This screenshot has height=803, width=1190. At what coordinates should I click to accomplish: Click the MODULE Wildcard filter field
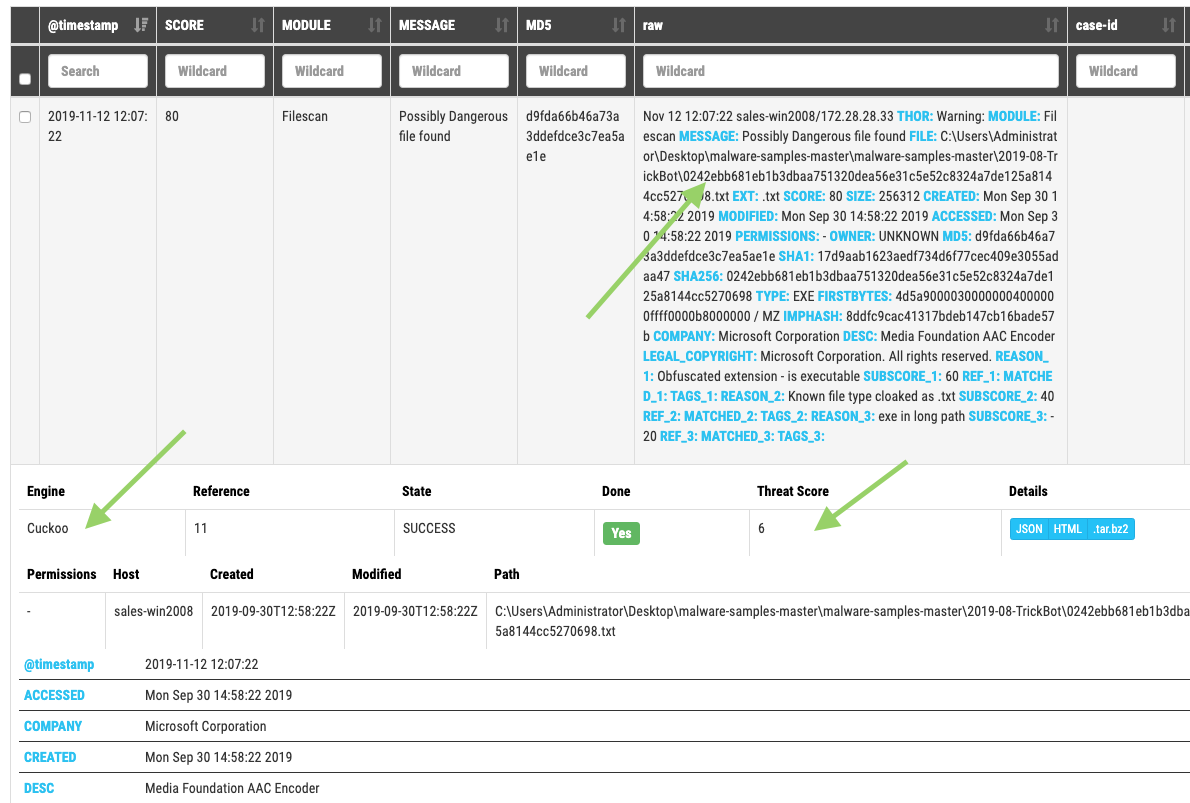pos(332,71)
